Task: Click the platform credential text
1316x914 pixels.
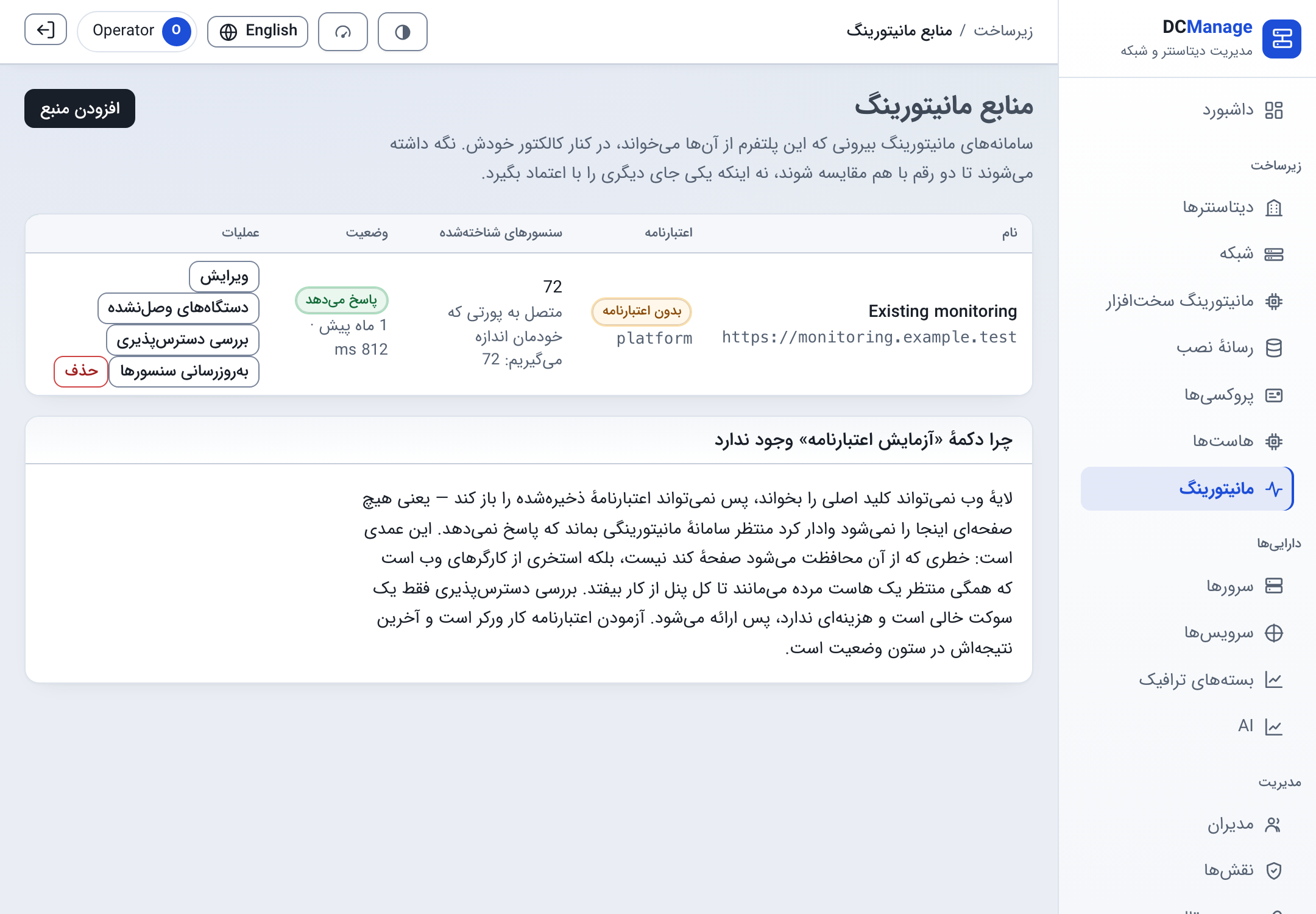Action: (654, 338)
